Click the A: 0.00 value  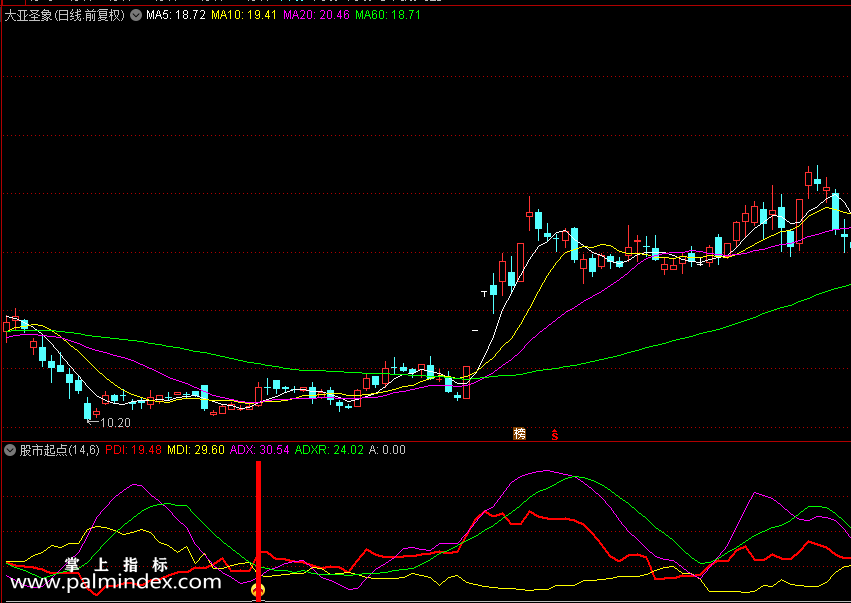pos(387,449)
